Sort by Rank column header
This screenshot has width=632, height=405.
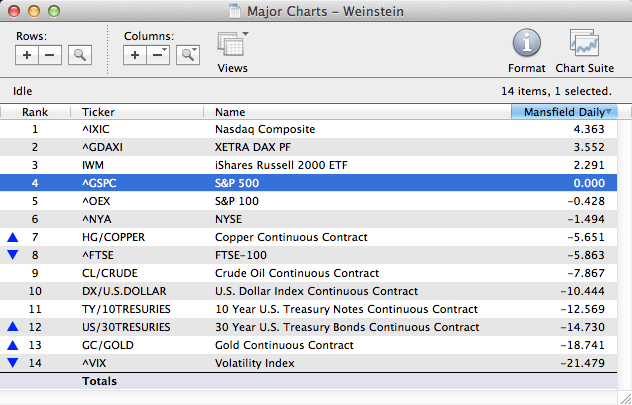35,112
